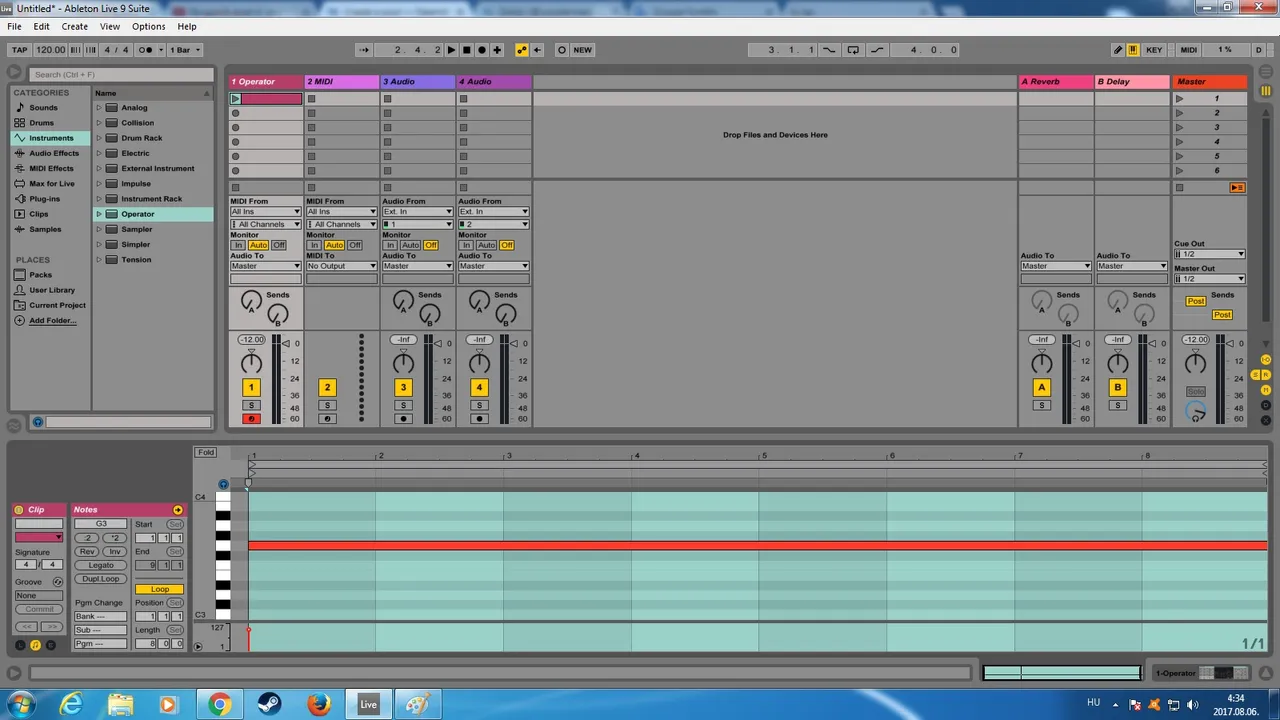Click the transport Stop button

(466, 50)
